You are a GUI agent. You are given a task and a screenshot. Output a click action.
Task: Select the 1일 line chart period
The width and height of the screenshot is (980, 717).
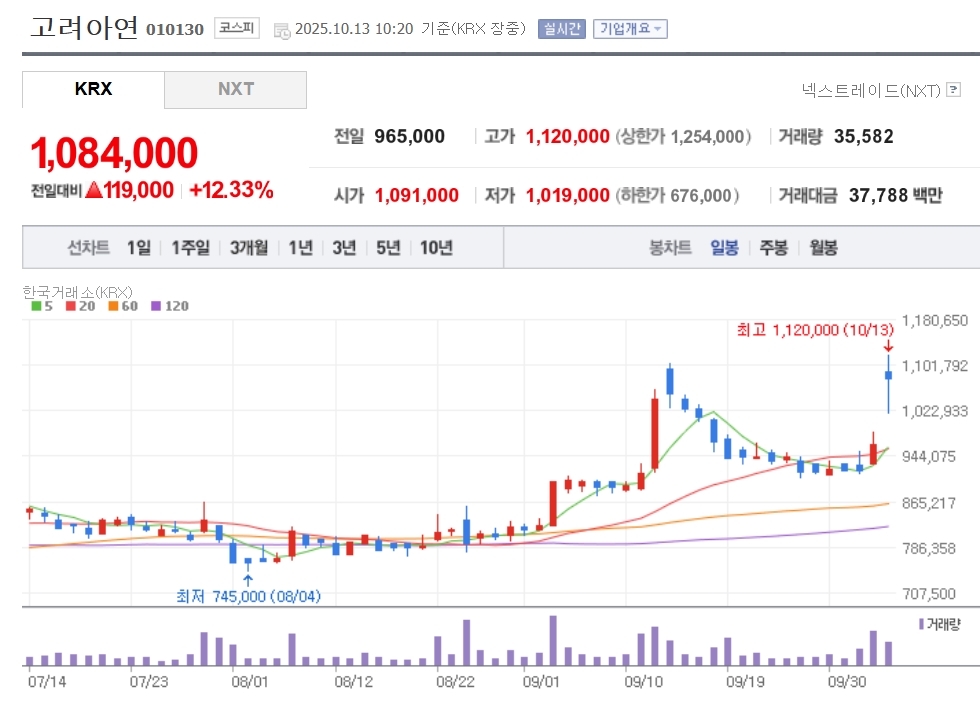[x=139, y=248]
